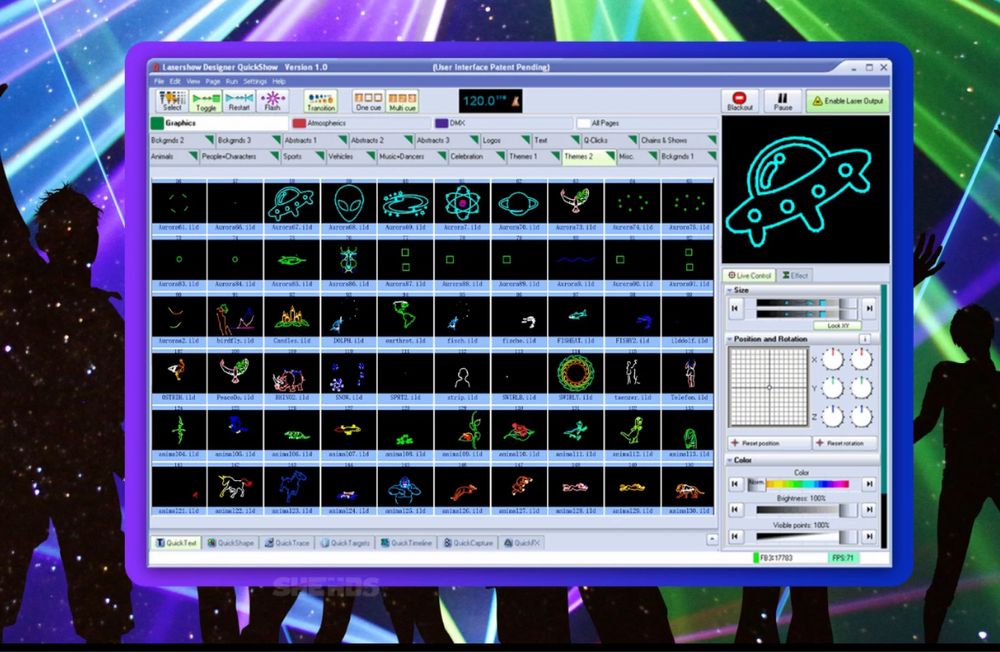
Task: Open the QuickTimeline tool
Action: pyautogui.click(x=406, y=543)
